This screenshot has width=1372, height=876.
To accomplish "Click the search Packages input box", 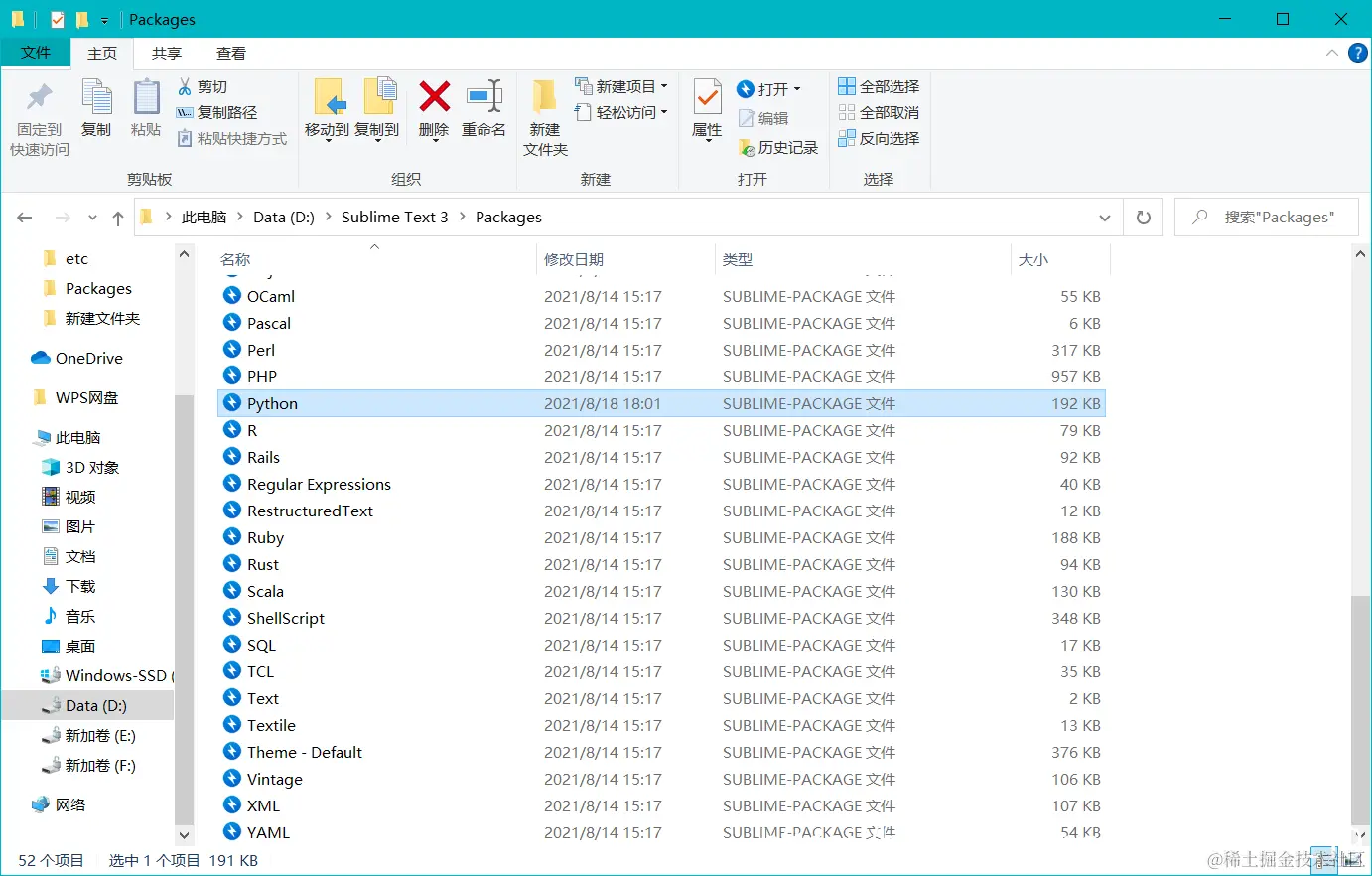I will (1267, 218).
